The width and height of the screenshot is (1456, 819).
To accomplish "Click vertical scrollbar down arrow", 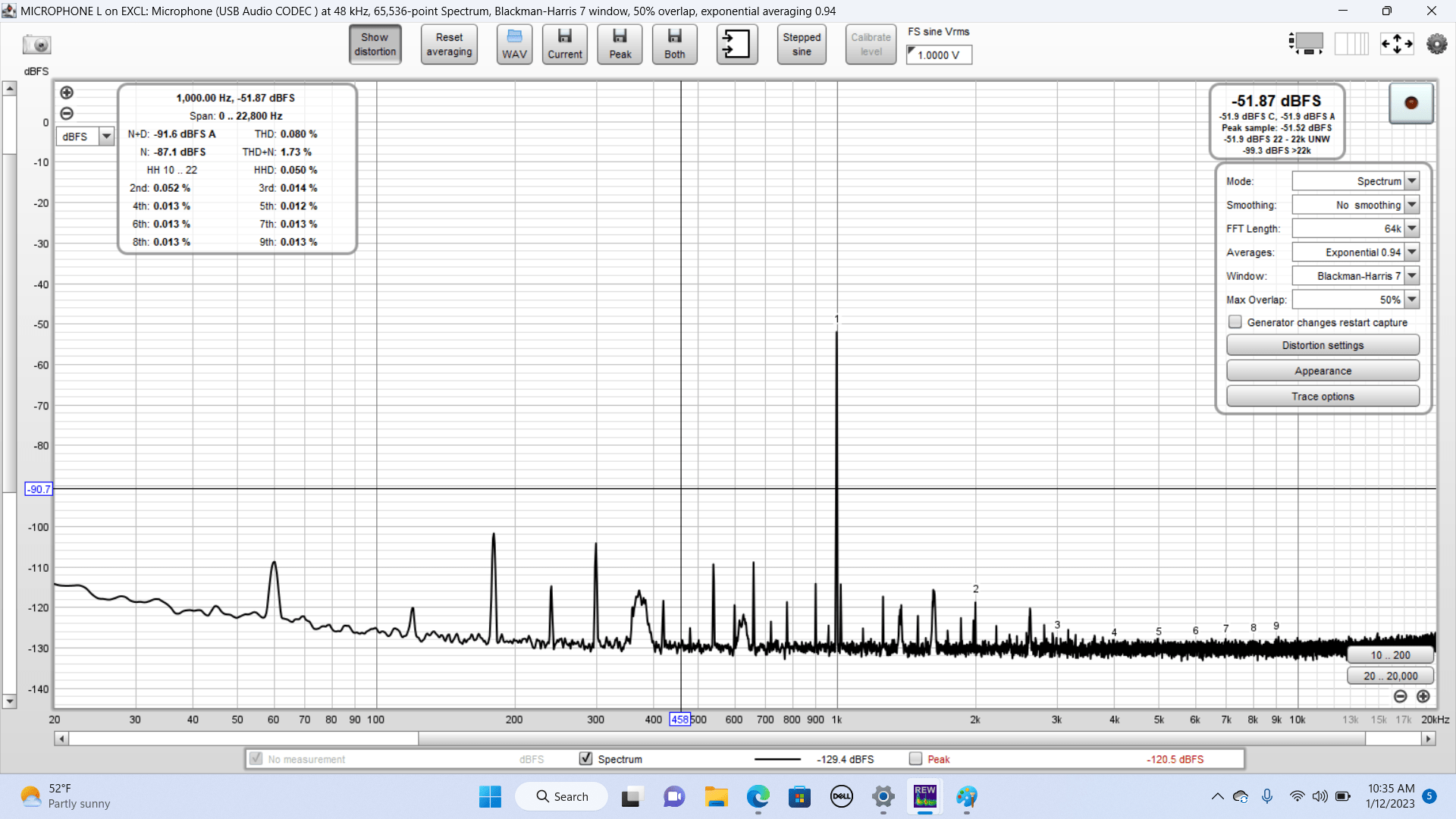I will click(10, 701).
